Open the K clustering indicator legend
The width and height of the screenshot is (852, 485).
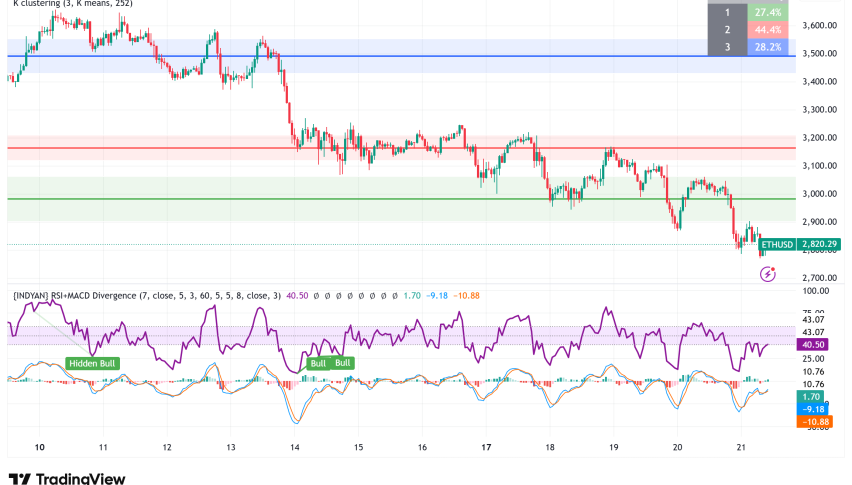[x=70, y=3]
